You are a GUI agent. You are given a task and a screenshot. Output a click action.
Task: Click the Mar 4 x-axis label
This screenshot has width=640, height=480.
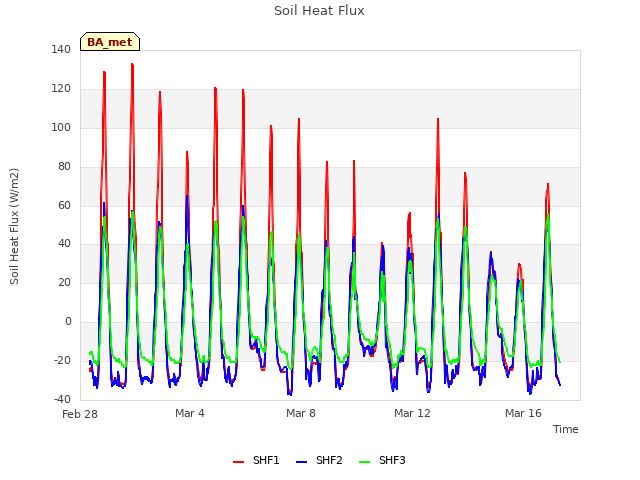190,413
